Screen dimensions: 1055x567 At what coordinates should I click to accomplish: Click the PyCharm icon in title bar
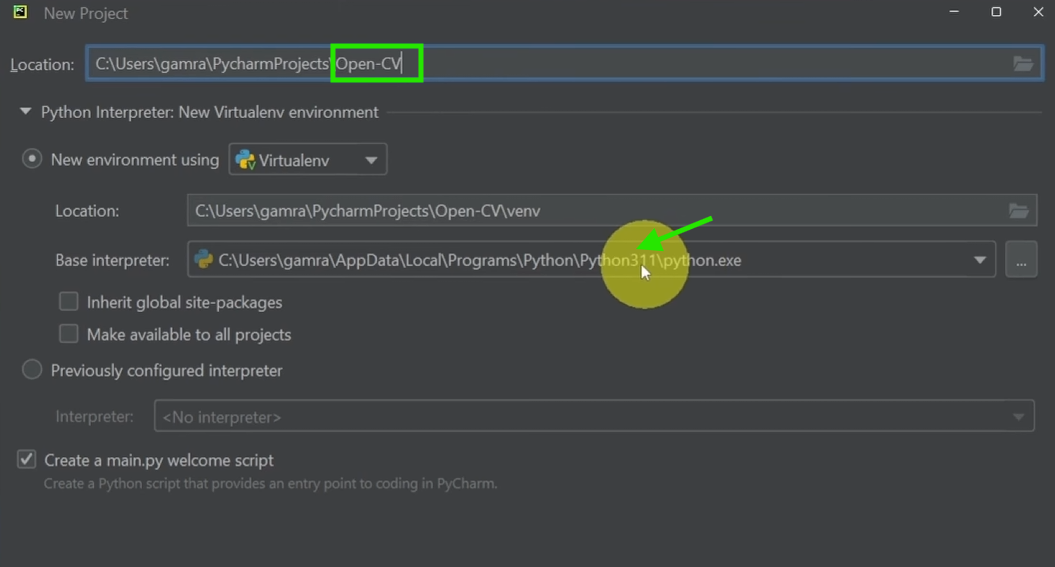tap(20, 12)
